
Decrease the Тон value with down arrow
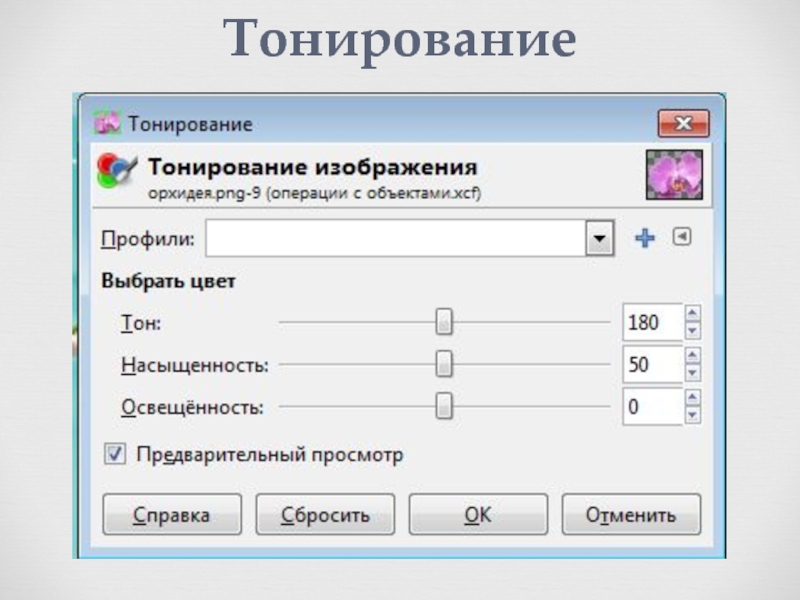[693, 331]
